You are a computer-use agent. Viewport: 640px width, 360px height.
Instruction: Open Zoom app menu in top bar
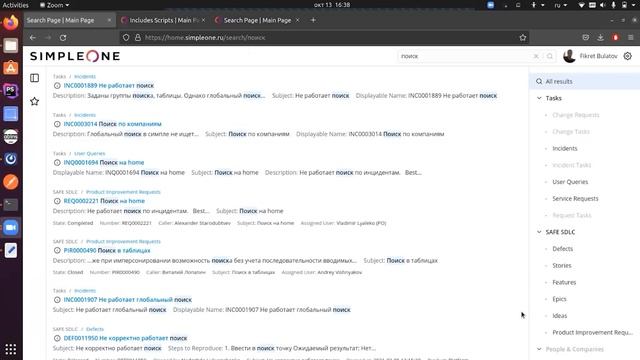point(55,5)
